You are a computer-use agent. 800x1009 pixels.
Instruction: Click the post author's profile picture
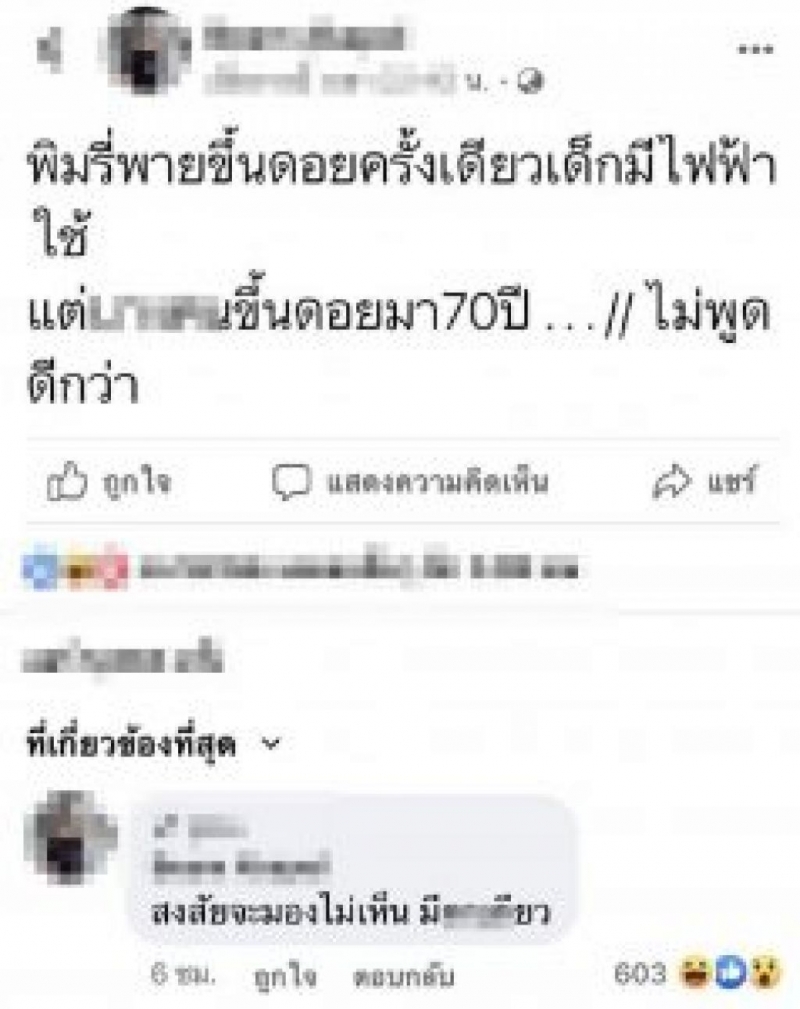[149, 51]
